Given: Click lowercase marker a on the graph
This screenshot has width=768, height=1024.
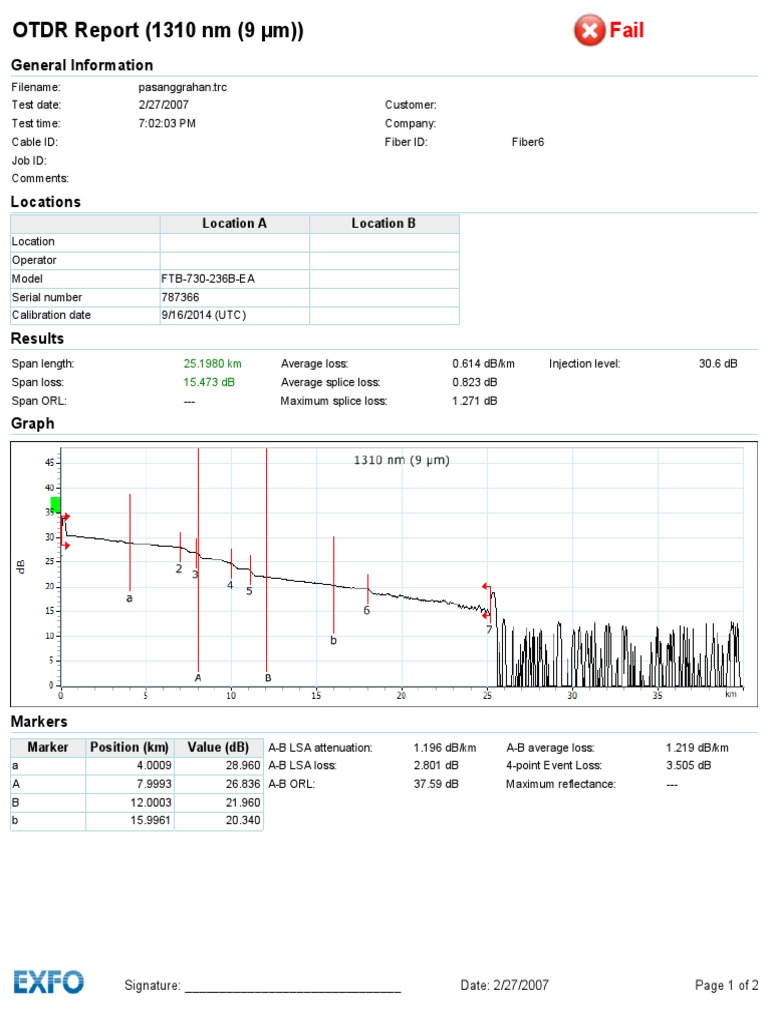Looking at the screenshot, I should (x=129, y=598).
